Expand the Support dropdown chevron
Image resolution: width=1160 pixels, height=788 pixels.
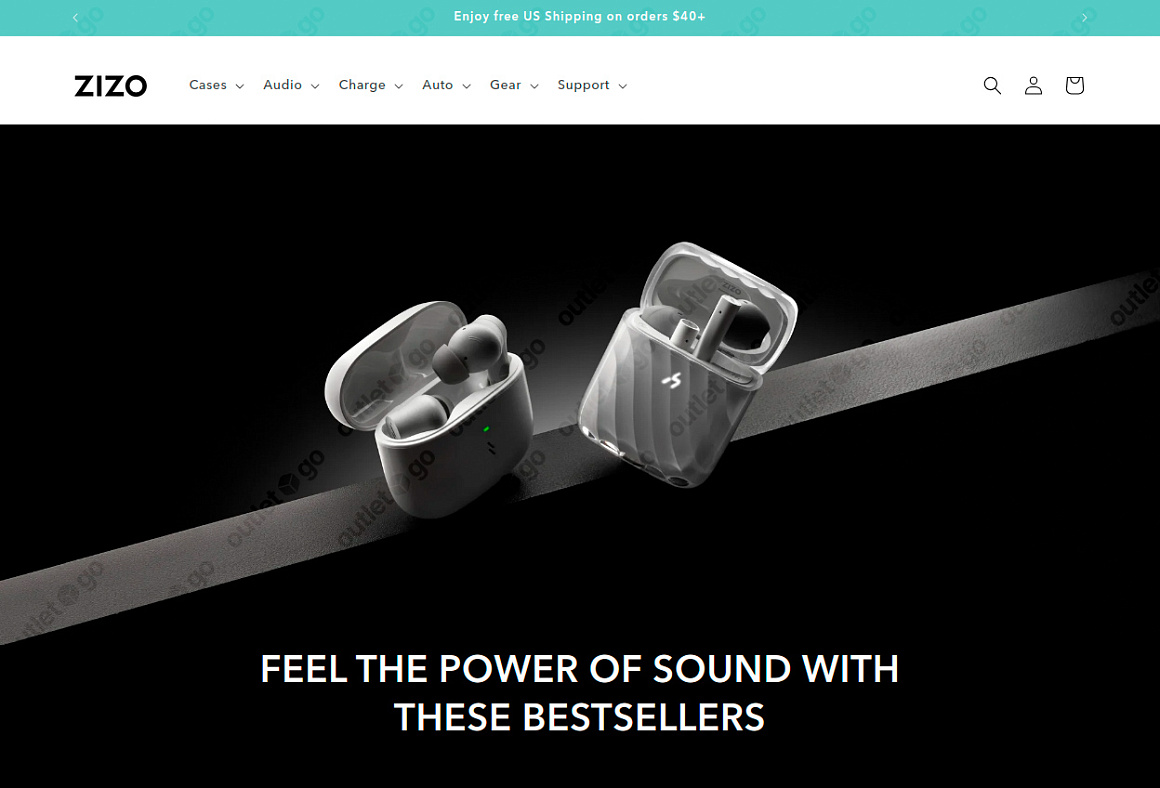point(623,86)
